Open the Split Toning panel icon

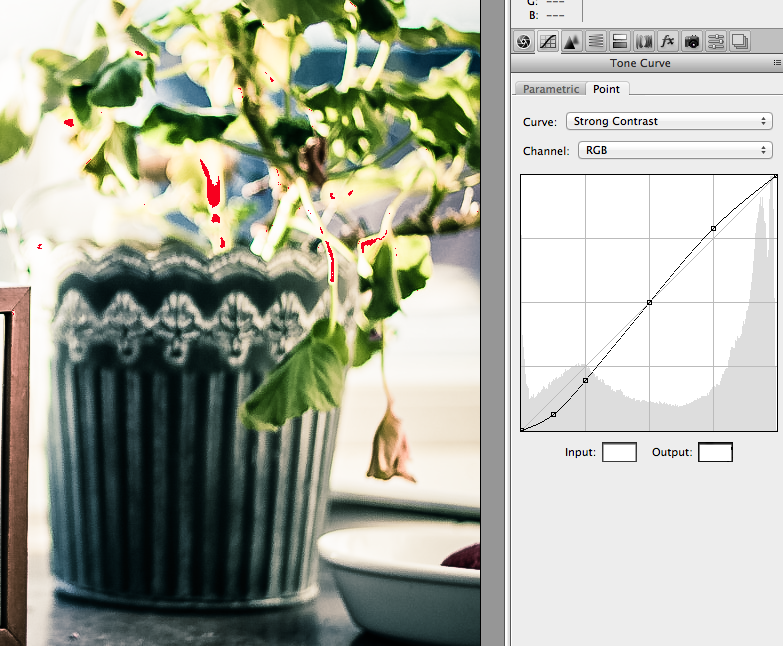(620, 41)
